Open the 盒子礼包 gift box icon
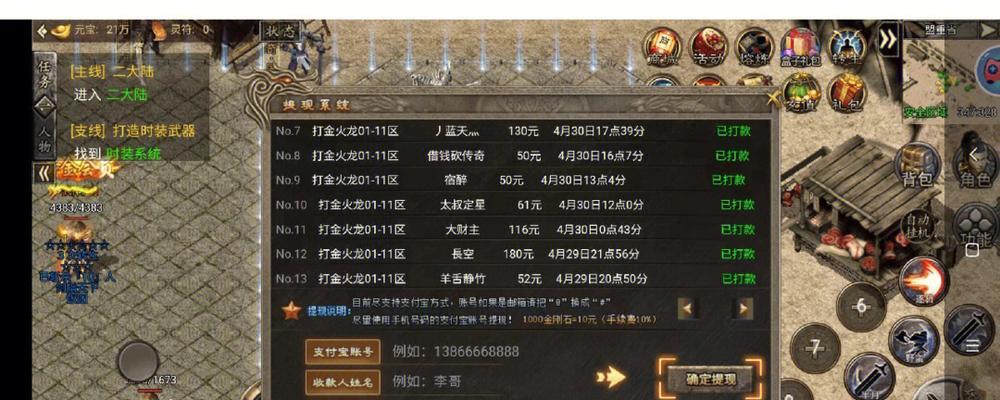Screen dimensions: 1000x400 (x=800, y=47)
